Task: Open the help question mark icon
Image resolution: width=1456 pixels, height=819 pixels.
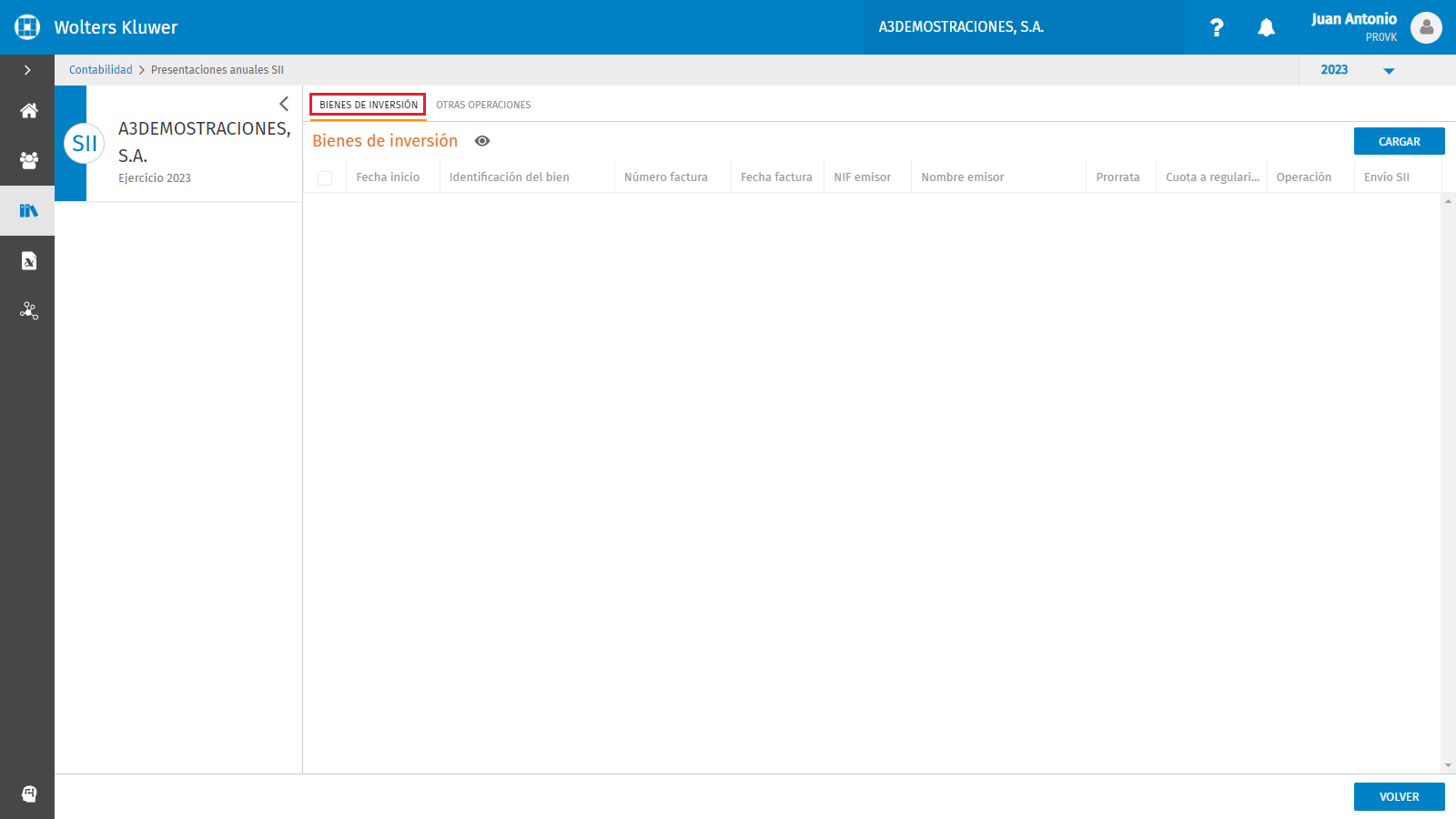Action: point(1217,27)
